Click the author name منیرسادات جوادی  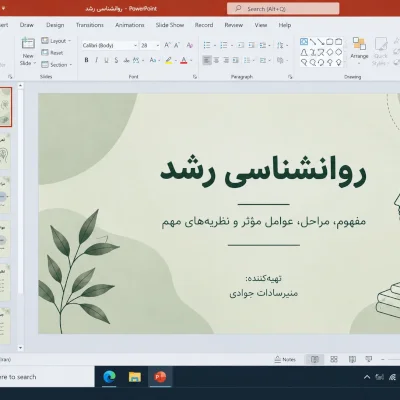tap(263, 293)
